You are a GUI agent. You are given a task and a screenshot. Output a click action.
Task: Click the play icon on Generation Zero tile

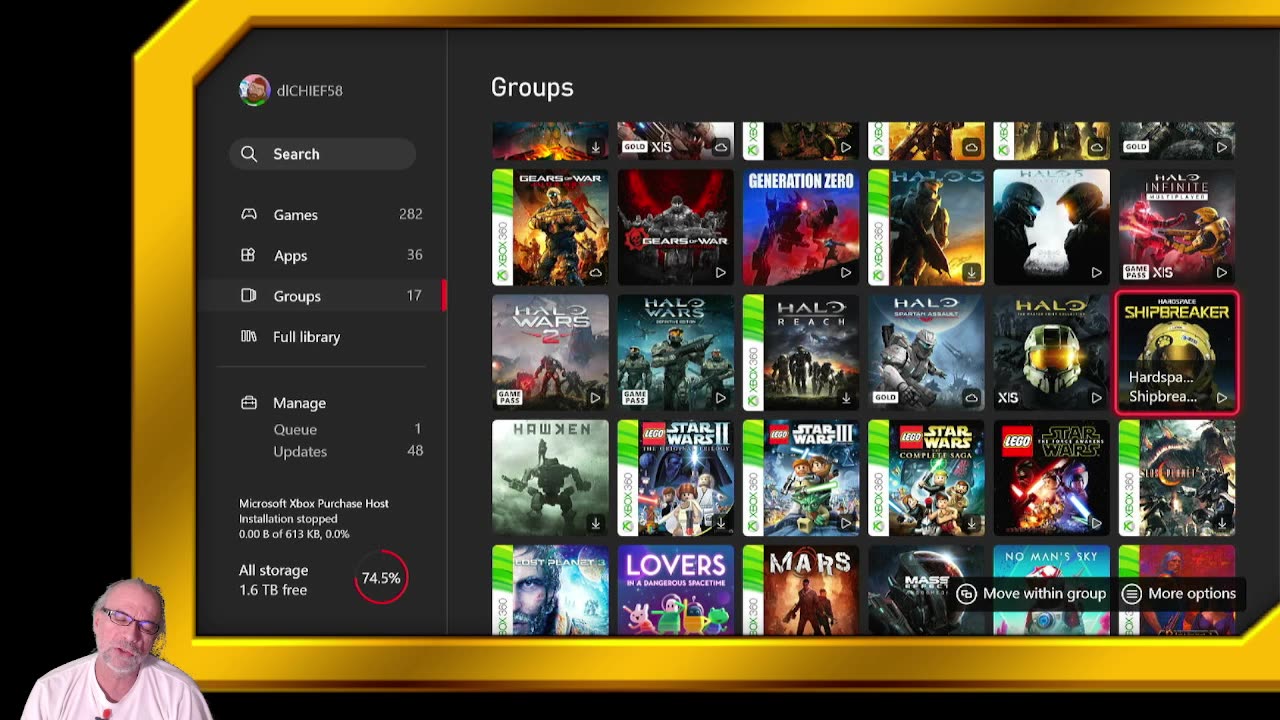(x=846, y=272)
